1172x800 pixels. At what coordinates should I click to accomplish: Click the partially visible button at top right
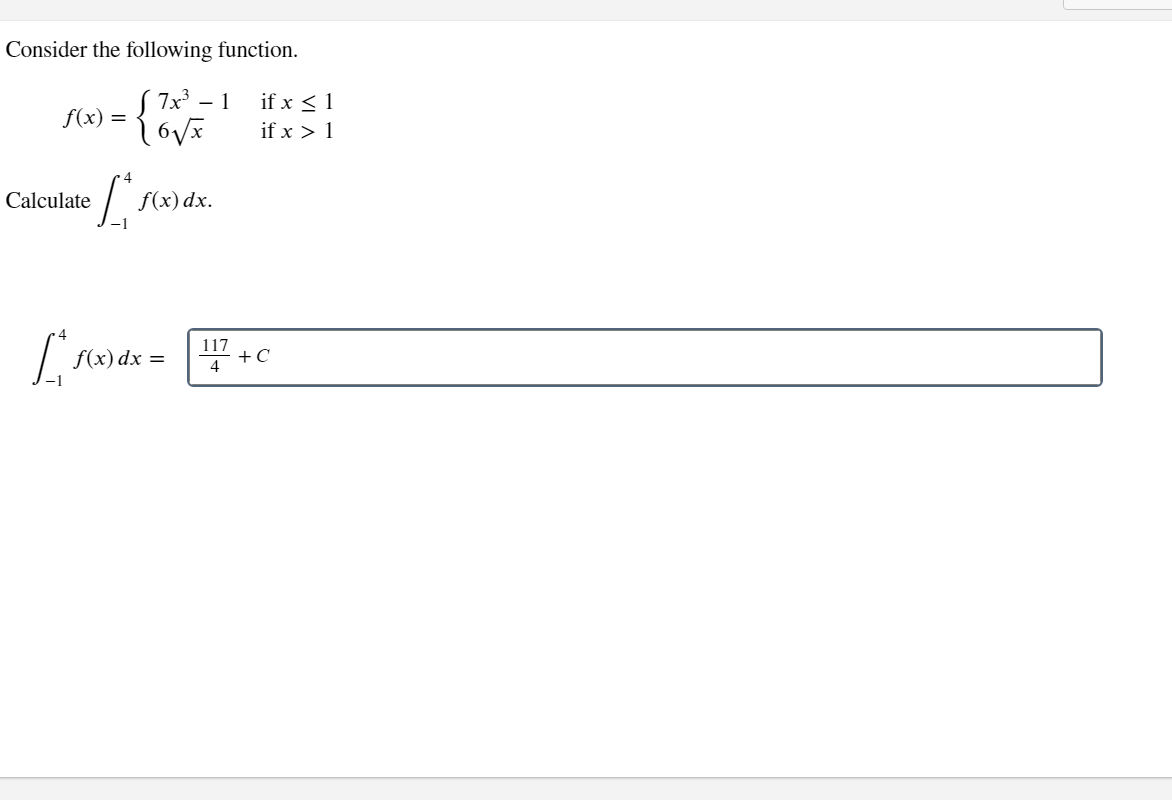point(1120,6)
